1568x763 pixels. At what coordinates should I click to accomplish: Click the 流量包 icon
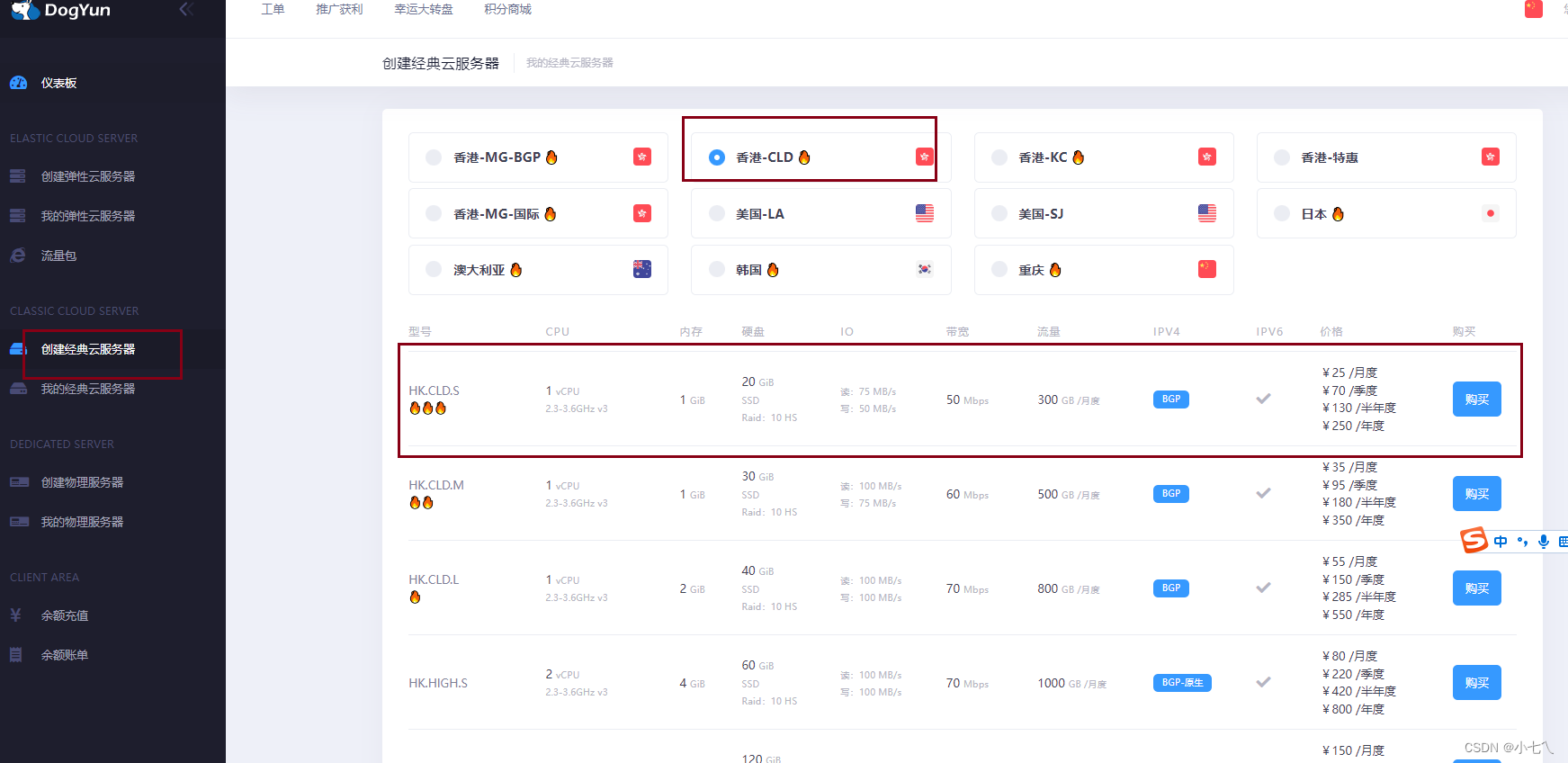click(x=18, y=256)
